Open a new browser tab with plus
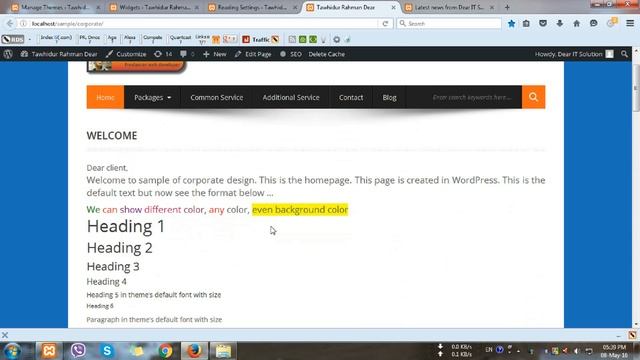 507,7
